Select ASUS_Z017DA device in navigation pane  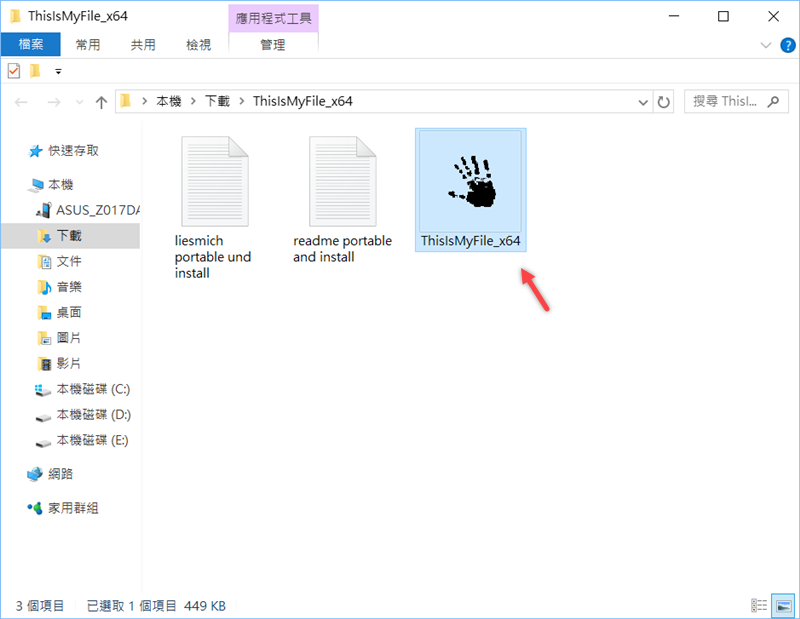pos(97,210)
